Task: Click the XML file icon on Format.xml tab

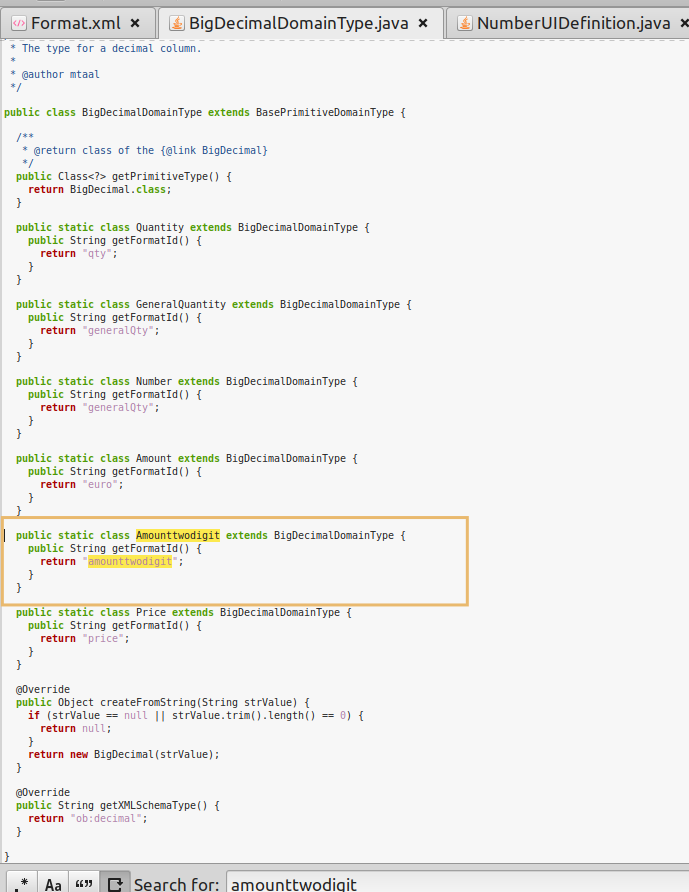Action: [19, 22]
